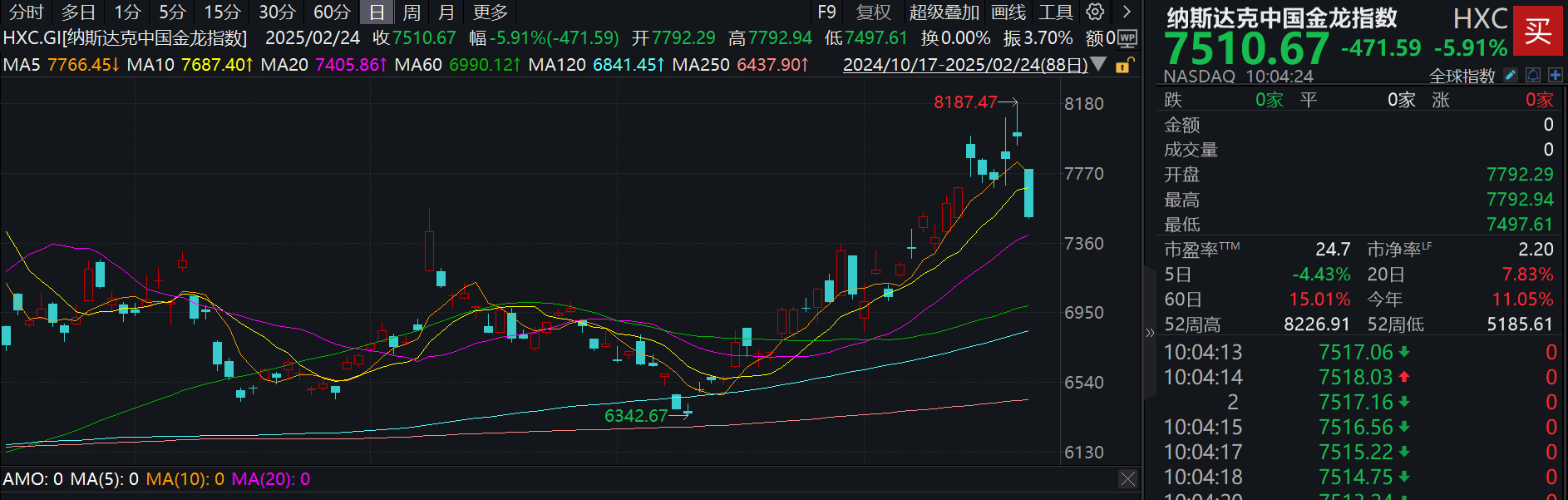Set a price alert with the bell icon
Viewport: 1568px width, 500px height.
pos(1533,76)
